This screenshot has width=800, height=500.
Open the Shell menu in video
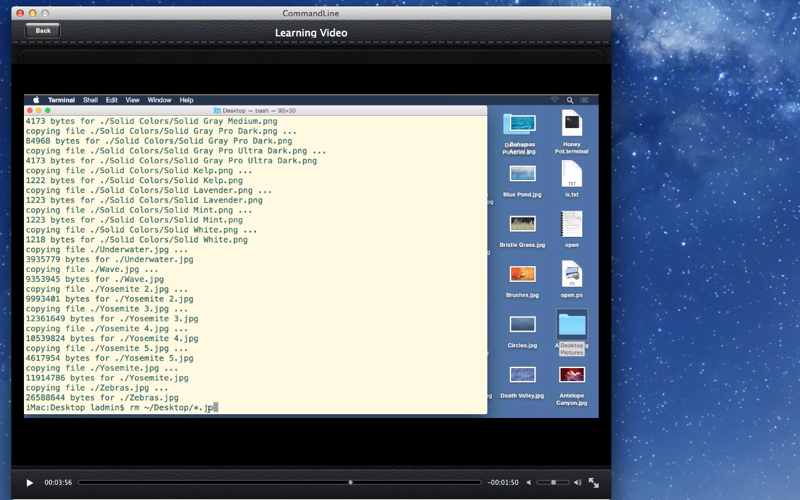90,100
